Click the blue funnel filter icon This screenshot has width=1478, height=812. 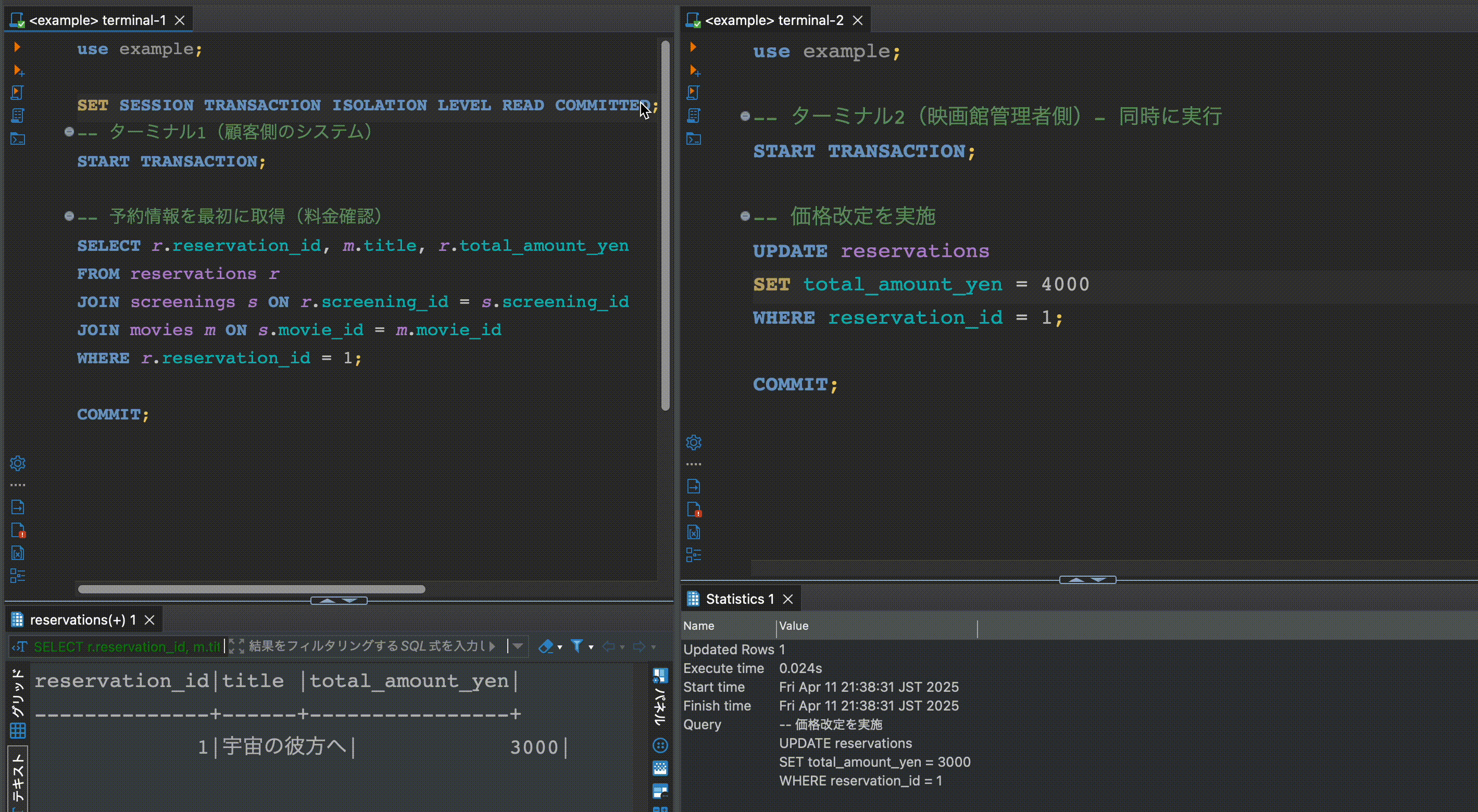point(577,647)
